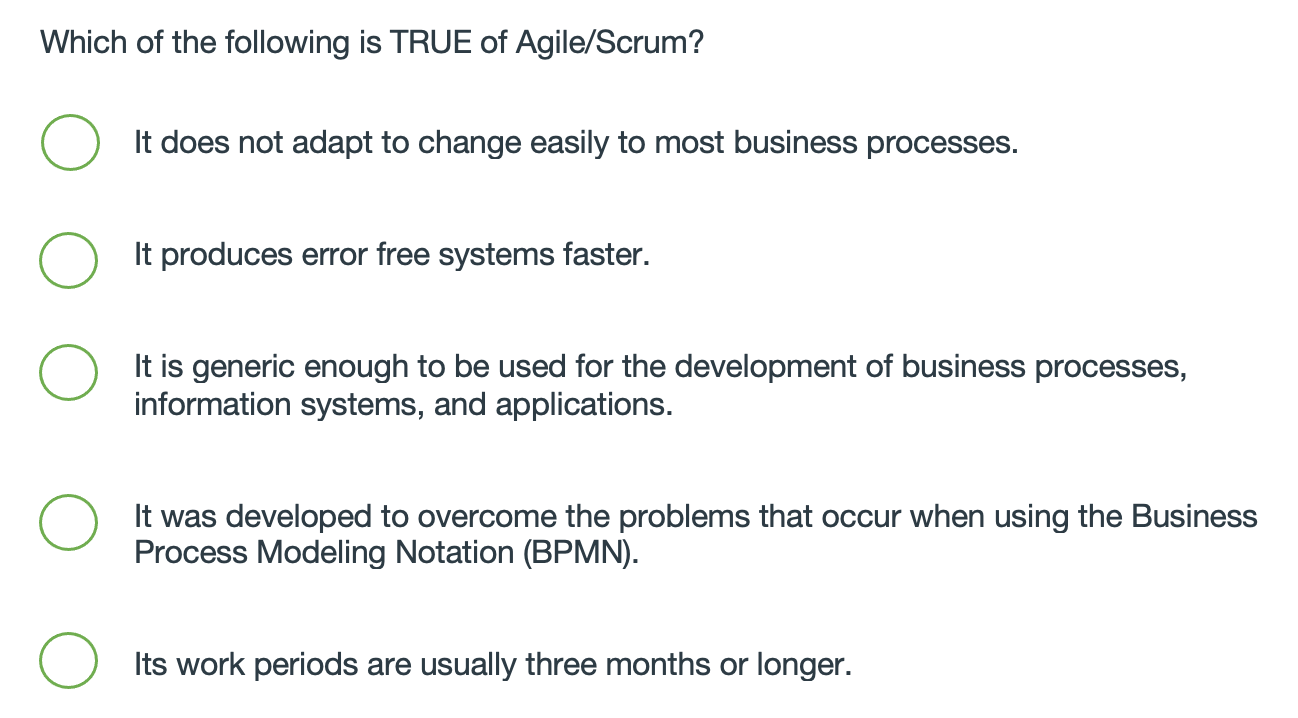Click the text 'It produces error free systems faster.'

(390, 255)
